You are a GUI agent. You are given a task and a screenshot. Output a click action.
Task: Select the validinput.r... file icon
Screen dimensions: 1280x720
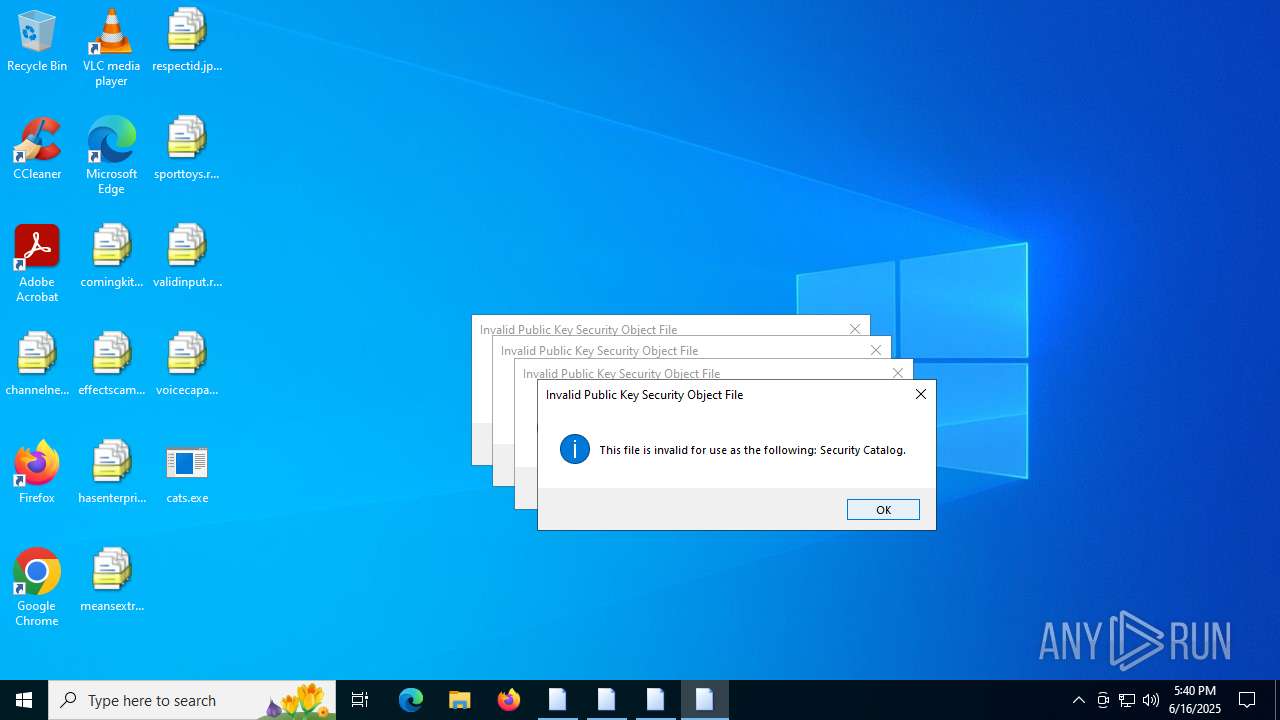point(187,258)
